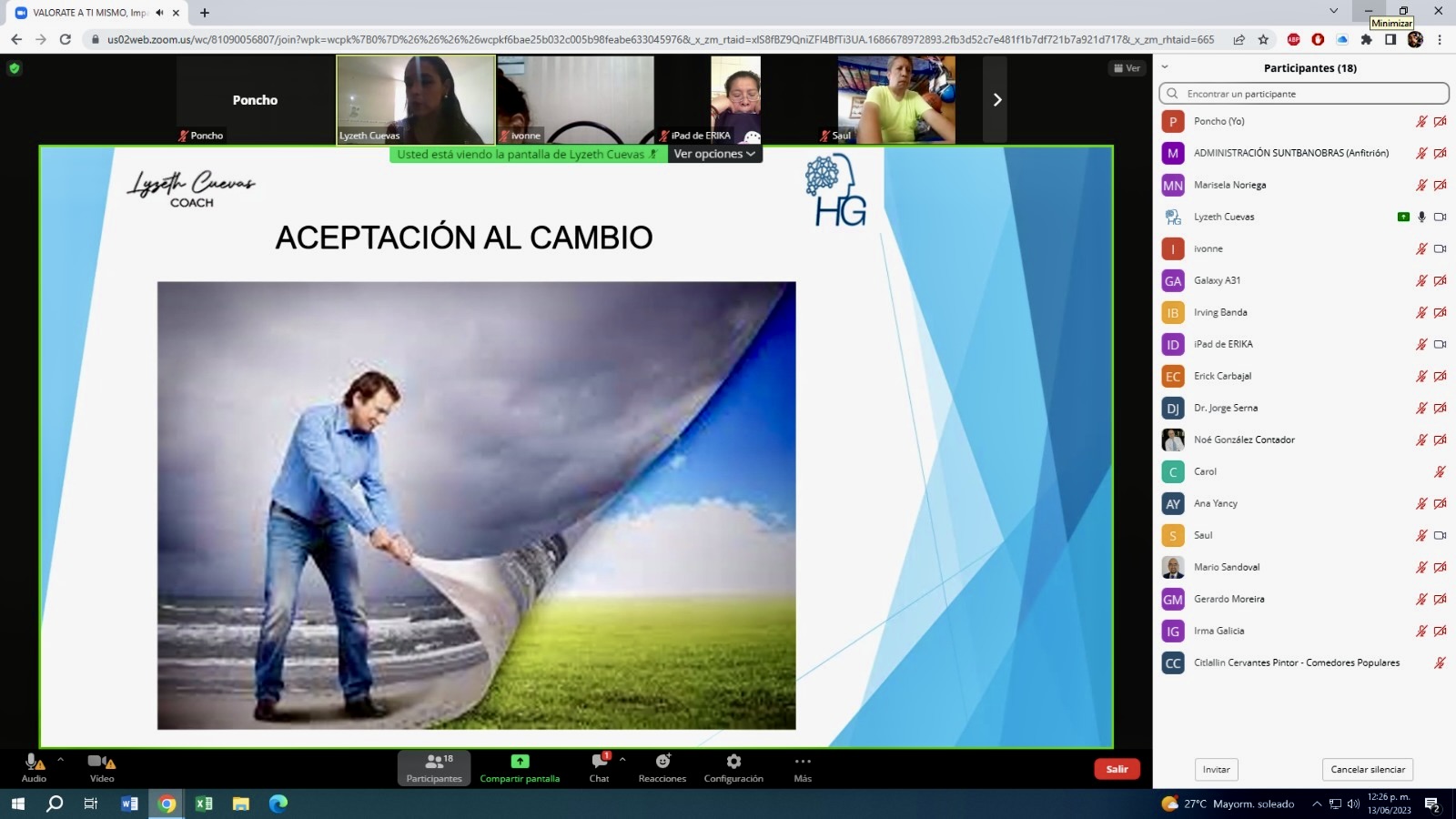The image size is (1456, 819).
Task: Open the Reacciones emoji menu
Action: (662, 767)
